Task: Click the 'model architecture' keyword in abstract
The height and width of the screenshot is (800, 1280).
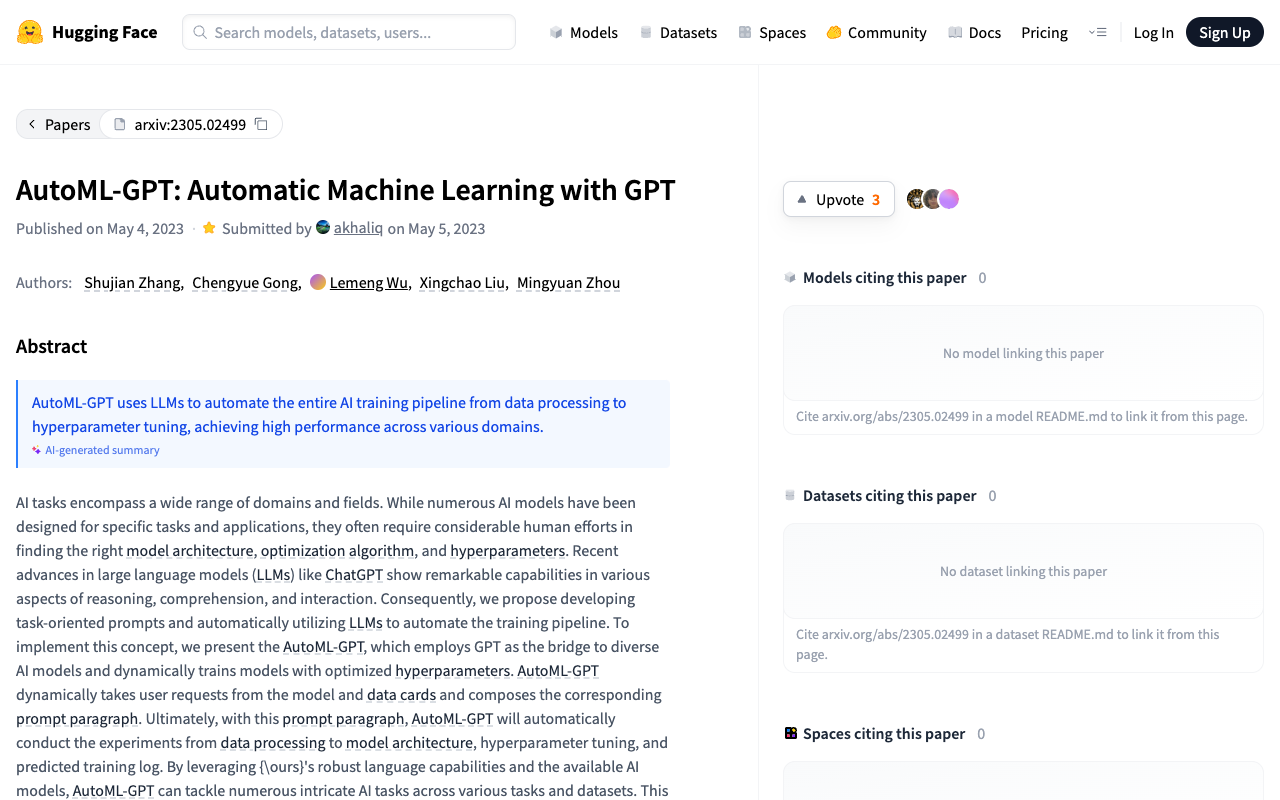Action: (190, 550)
